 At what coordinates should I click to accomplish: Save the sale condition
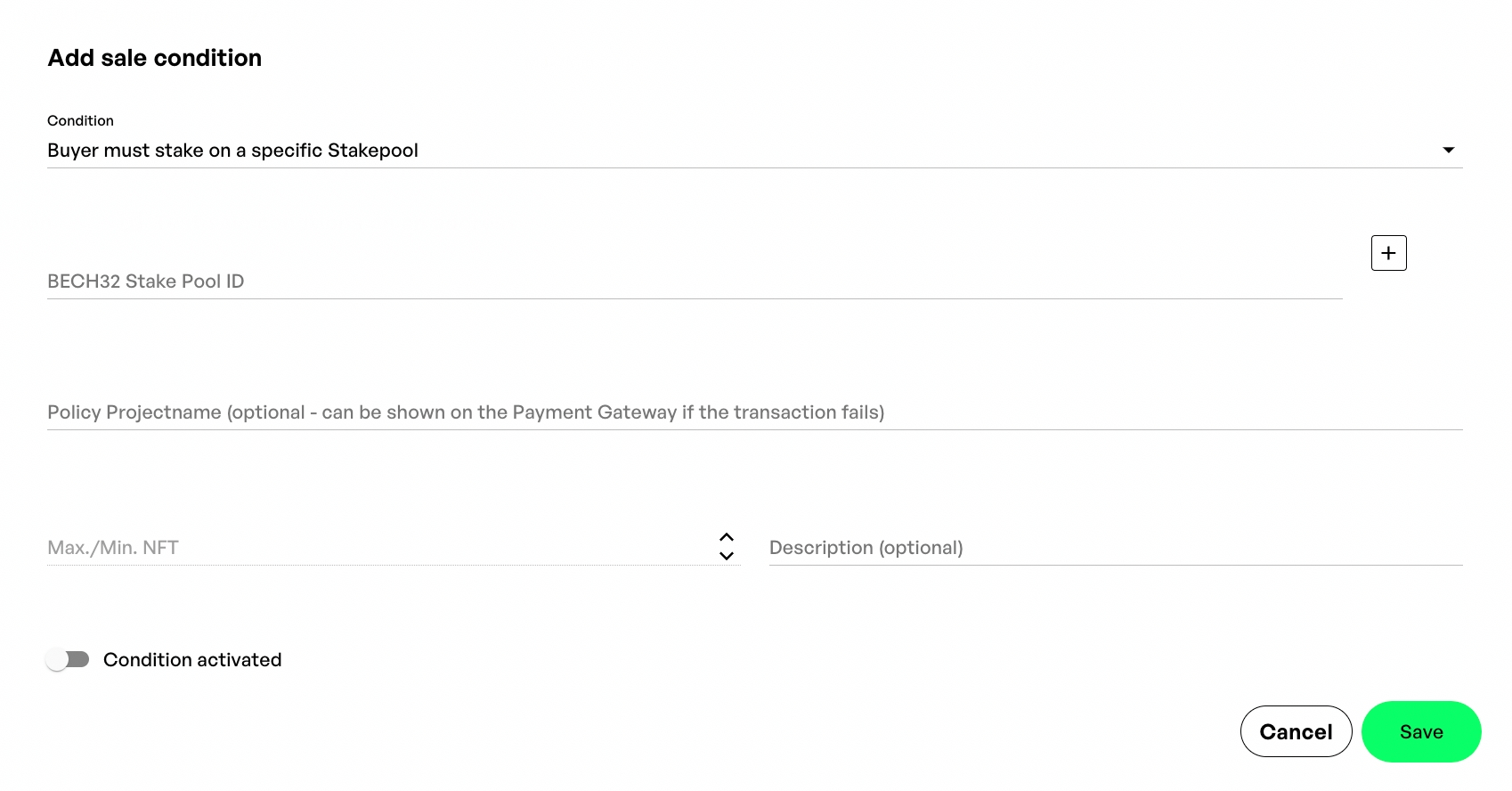[1420, 731]
